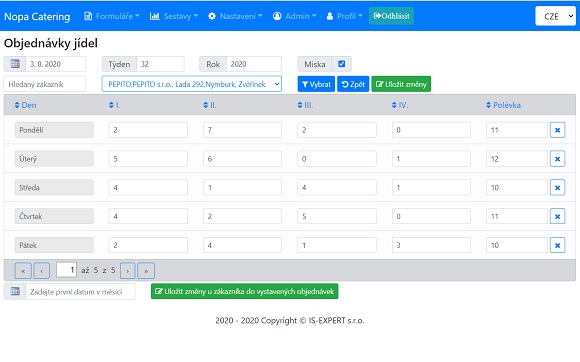Viewport: 580px width, 362px height.
Task: Remove the Čtvrtek row using the X button
Action: pyautogui.click(x=557, y=217)
